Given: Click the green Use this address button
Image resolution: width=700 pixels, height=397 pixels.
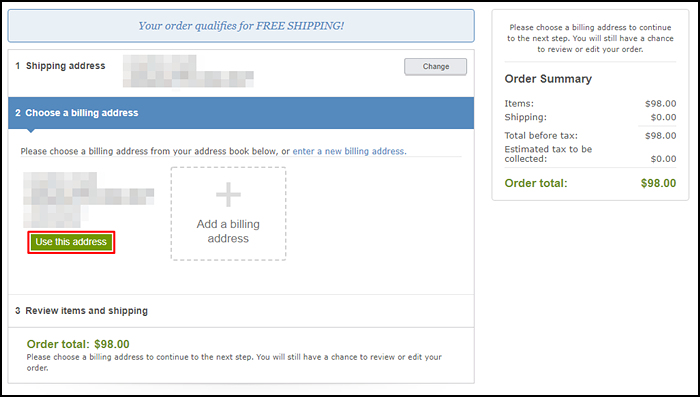Looking at the screenshot, I should (x=71, y=242).
